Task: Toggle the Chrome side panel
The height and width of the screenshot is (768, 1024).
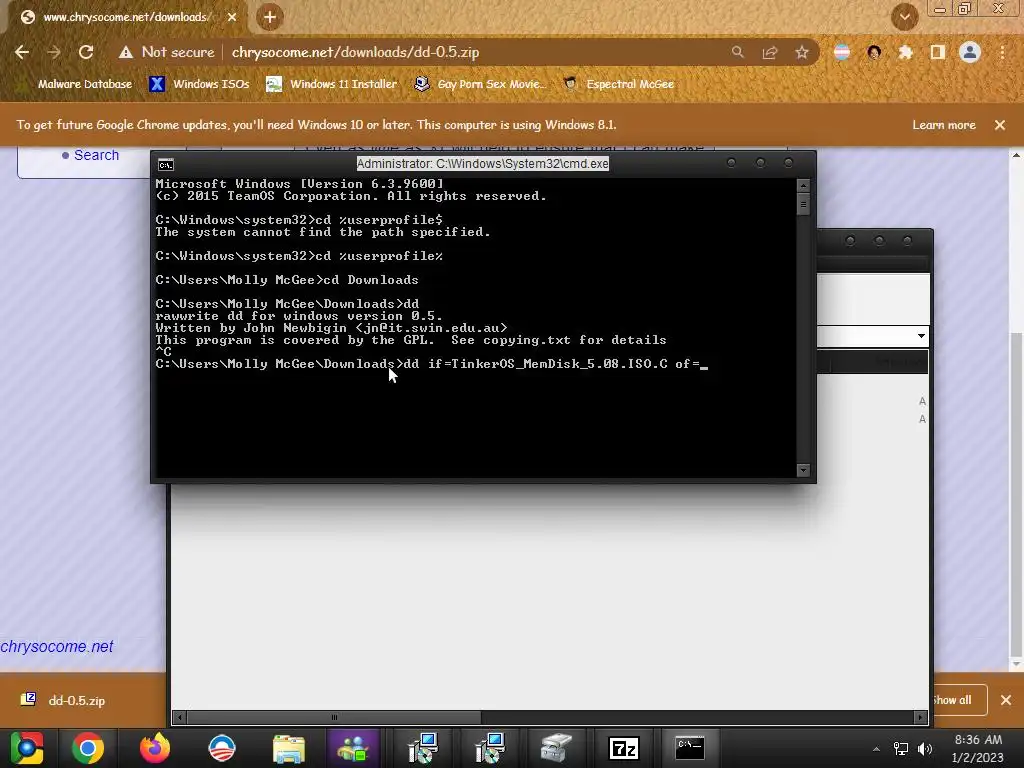Action: tap(938, 52)
